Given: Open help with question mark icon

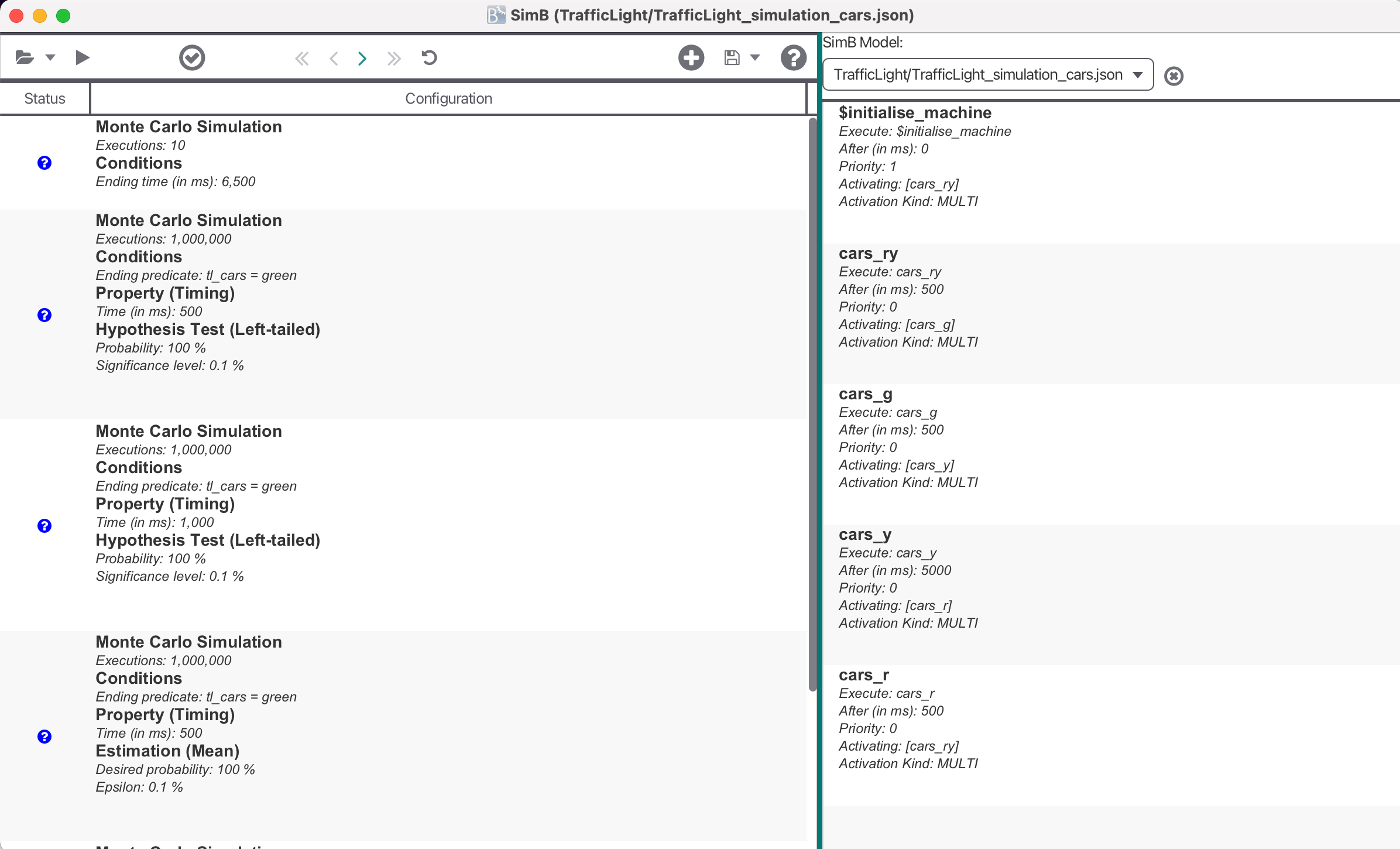Looking at the screenshot, I should (x=793, y=57).
